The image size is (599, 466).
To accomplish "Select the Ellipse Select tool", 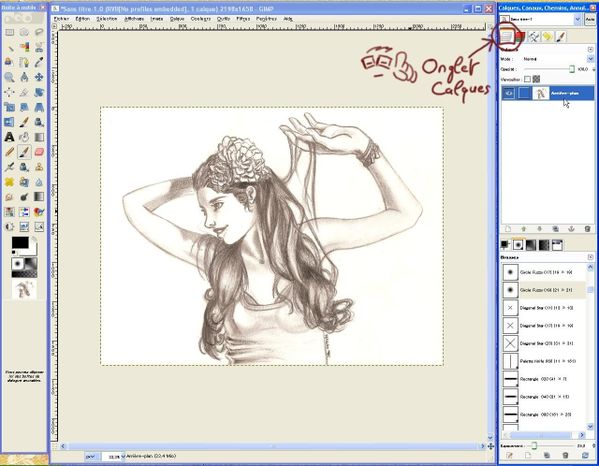I will pos(24,32).
